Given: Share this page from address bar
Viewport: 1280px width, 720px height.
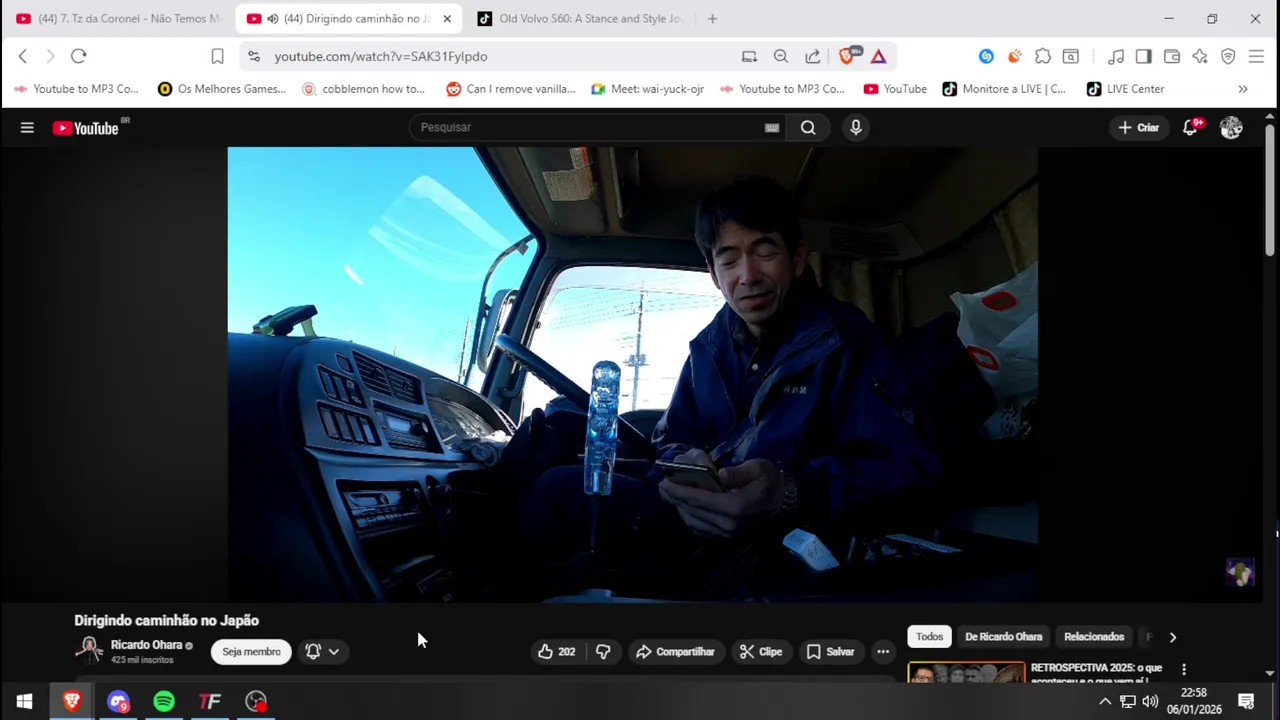Looking at the screenshot, I should (x=812, y=56).
